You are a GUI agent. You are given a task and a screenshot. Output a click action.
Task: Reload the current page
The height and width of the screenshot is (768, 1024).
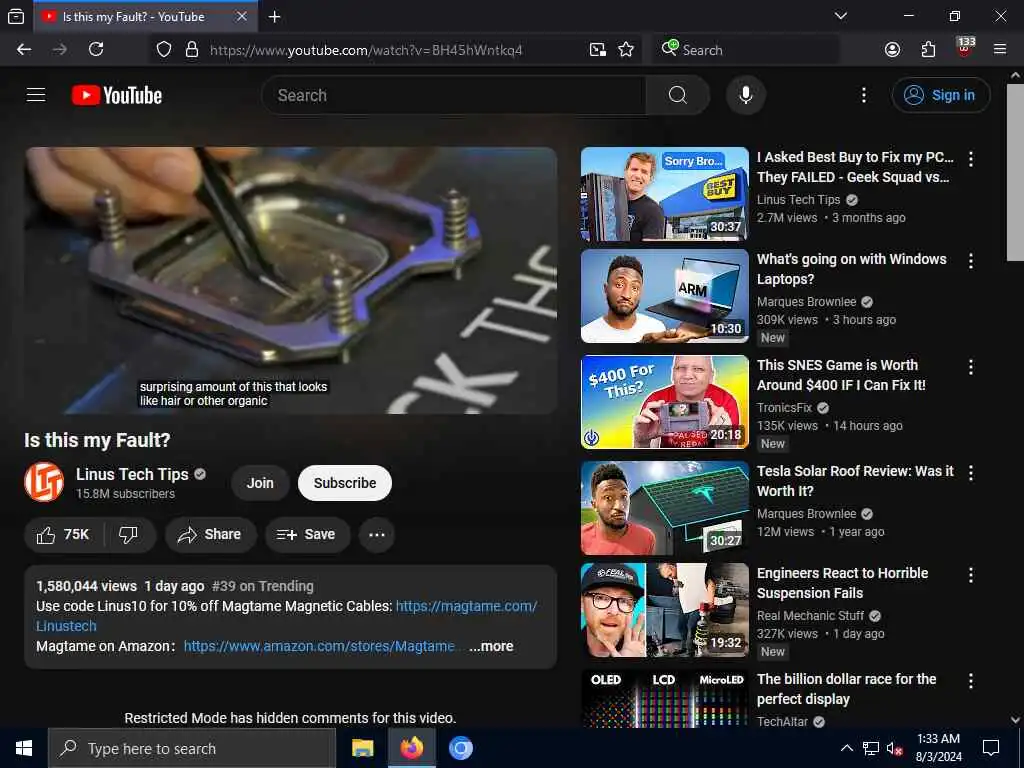(x=96, y=50)
